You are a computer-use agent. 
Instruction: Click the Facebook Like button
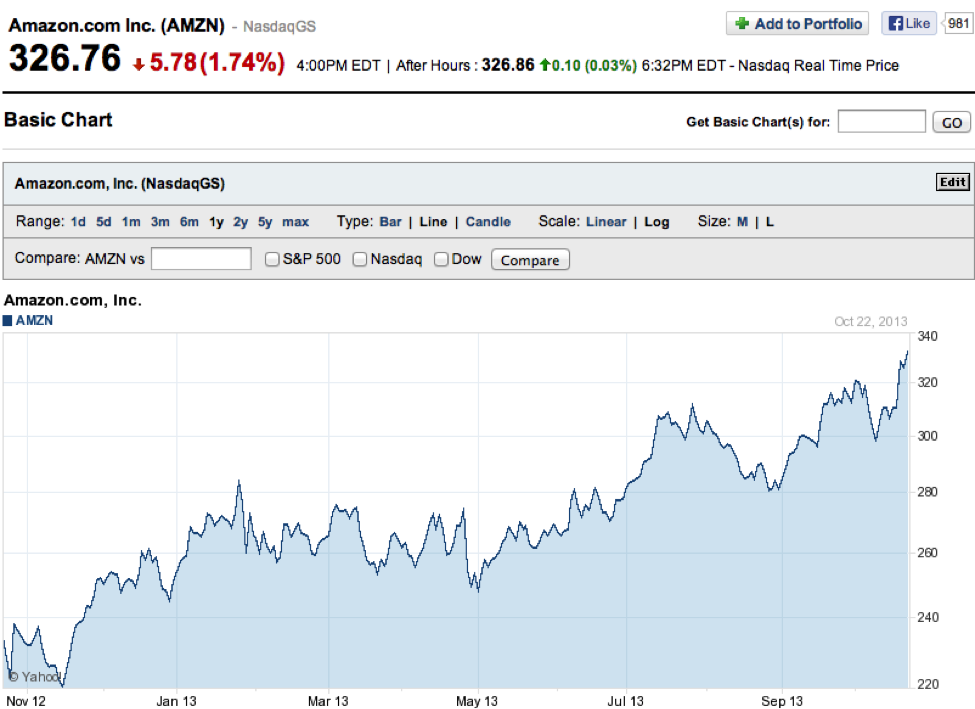click(908, 24)
